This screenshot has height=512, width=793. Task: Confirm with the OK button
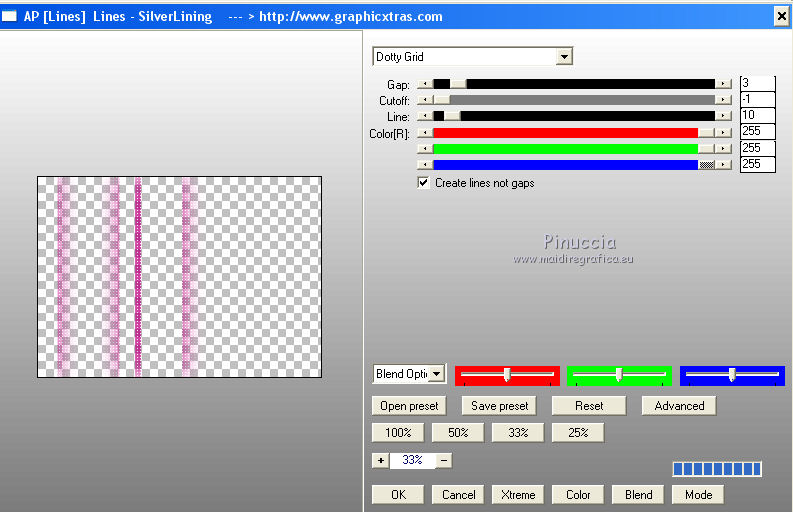(398, 495)
